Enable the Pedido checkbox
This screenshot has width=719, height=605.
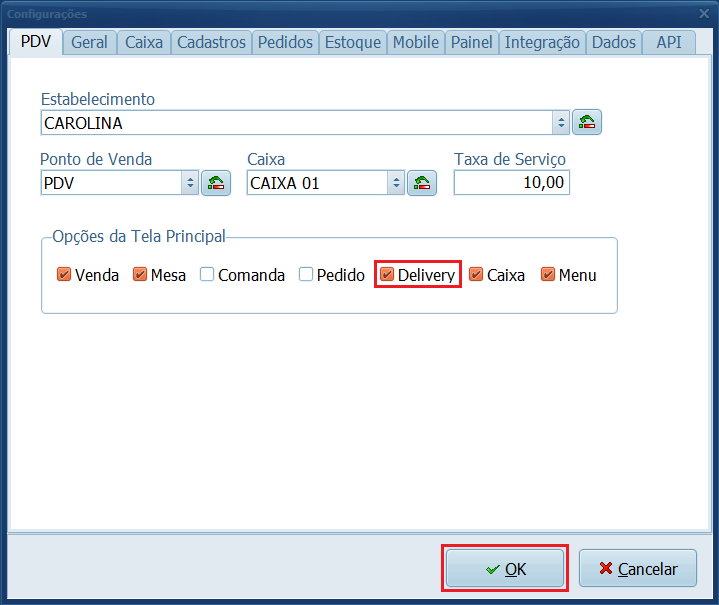pyautogui.click(x=306, y=275)
